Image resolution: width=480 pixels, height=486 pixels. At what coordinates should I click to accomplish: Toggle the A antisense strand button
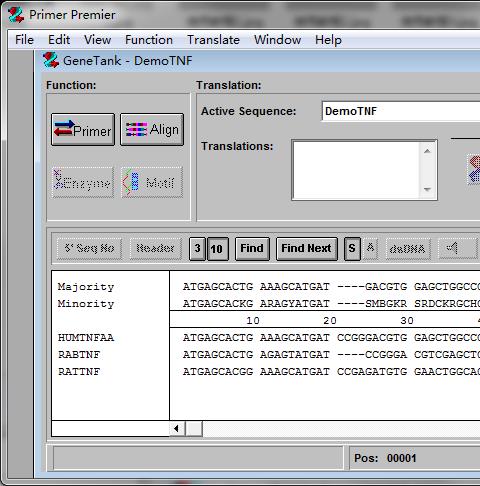point(370,248)
